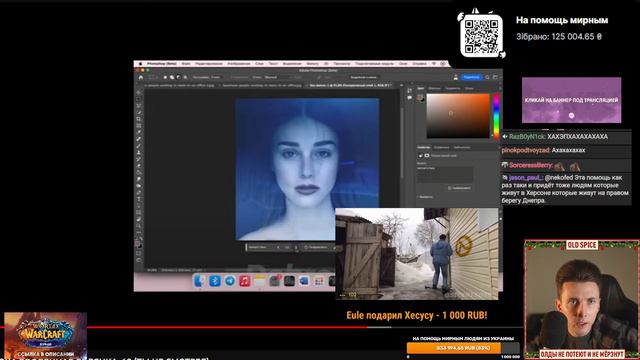This screenshot has height=360, width=640.
Task: Select the Eyedropper tool
Action: [x=138, y=132]
